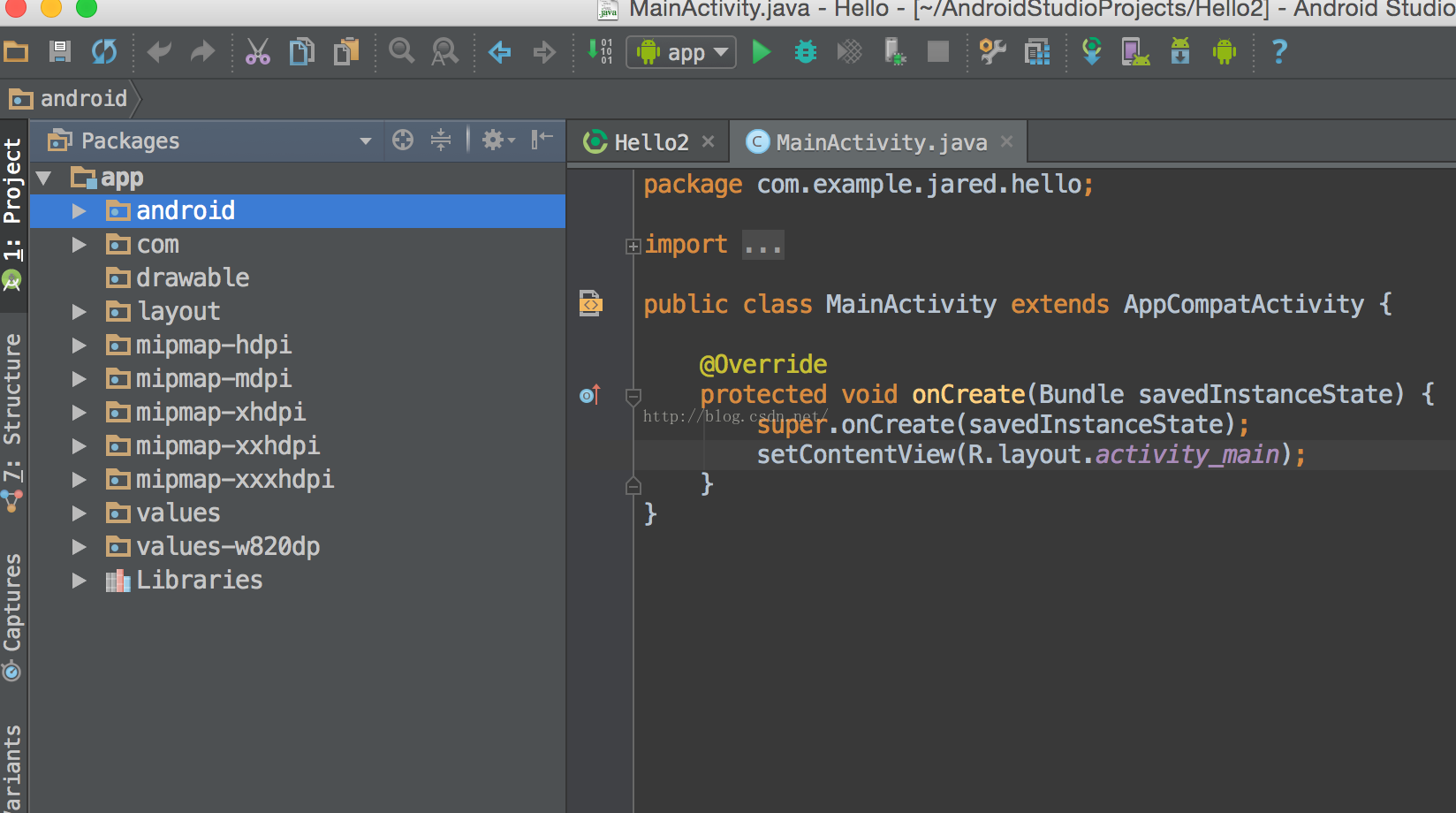
Task: Click the Synchronize refresh icon
Action: click(x=104, y=52)
